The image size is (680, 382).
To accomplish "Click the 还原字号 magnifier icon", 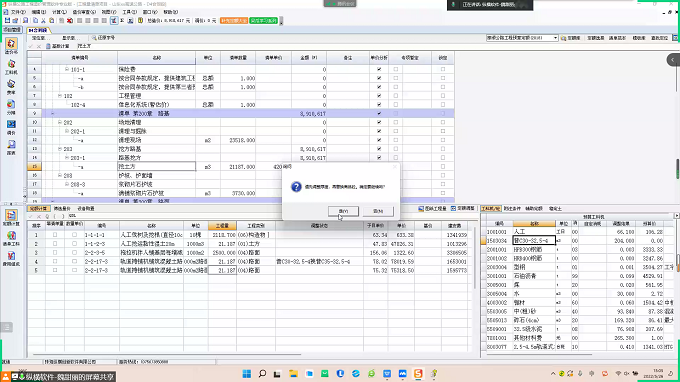I will point(94,38).
